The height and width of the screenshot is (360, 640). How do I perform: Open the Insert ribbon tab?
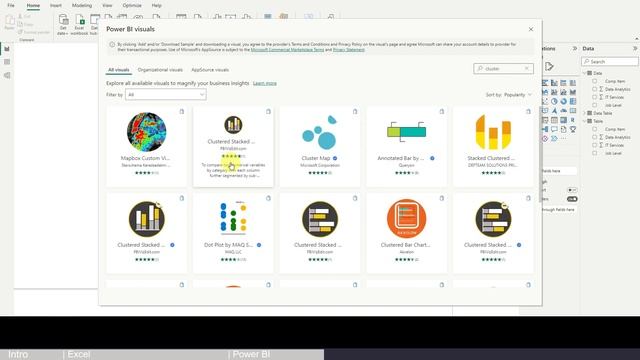[x=56, y=5]
